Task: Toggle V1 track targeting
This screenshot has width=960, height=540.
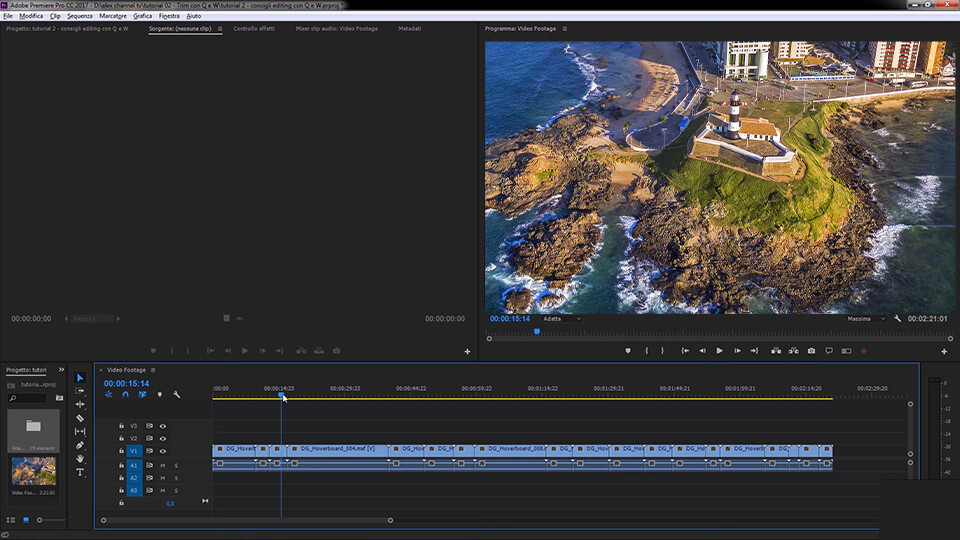Action: click(x=133, y=451)
